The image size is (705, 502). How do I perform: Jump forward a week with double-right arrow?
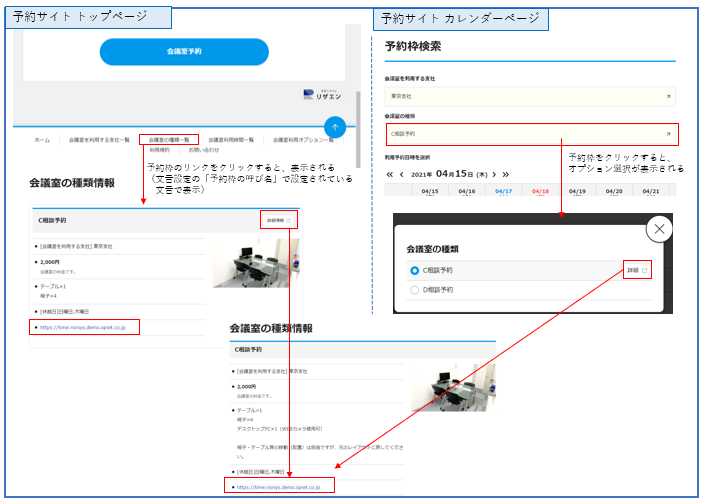[506, 174]
